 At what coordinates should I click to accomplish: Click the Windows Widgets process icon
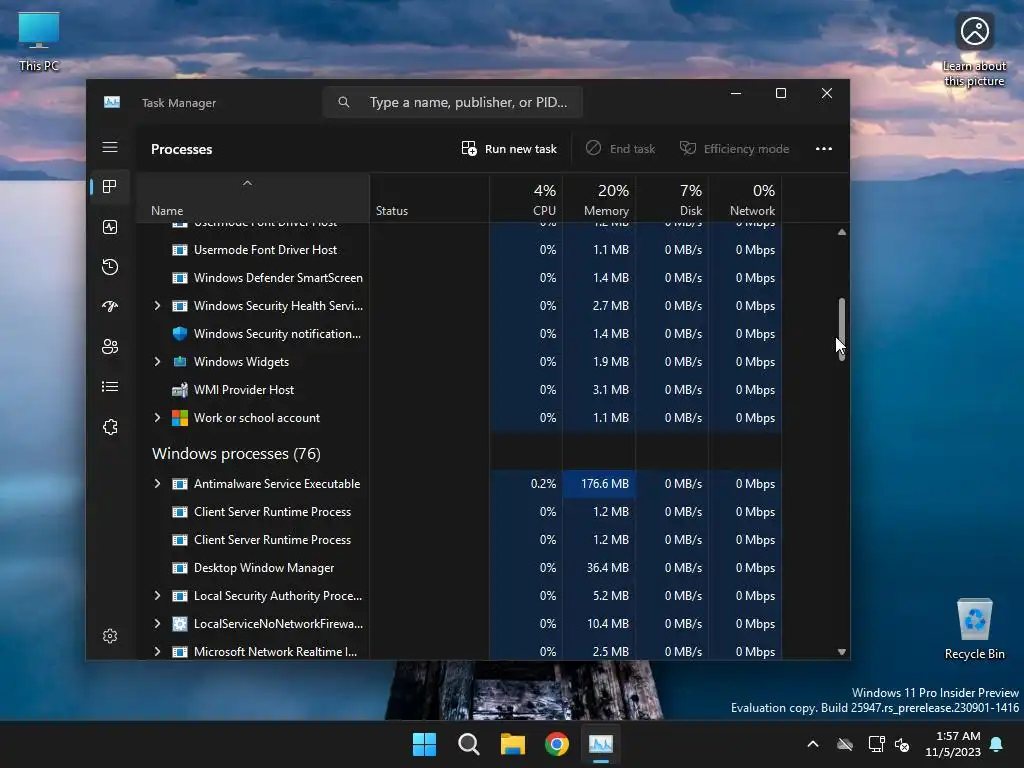coord(180,362)
